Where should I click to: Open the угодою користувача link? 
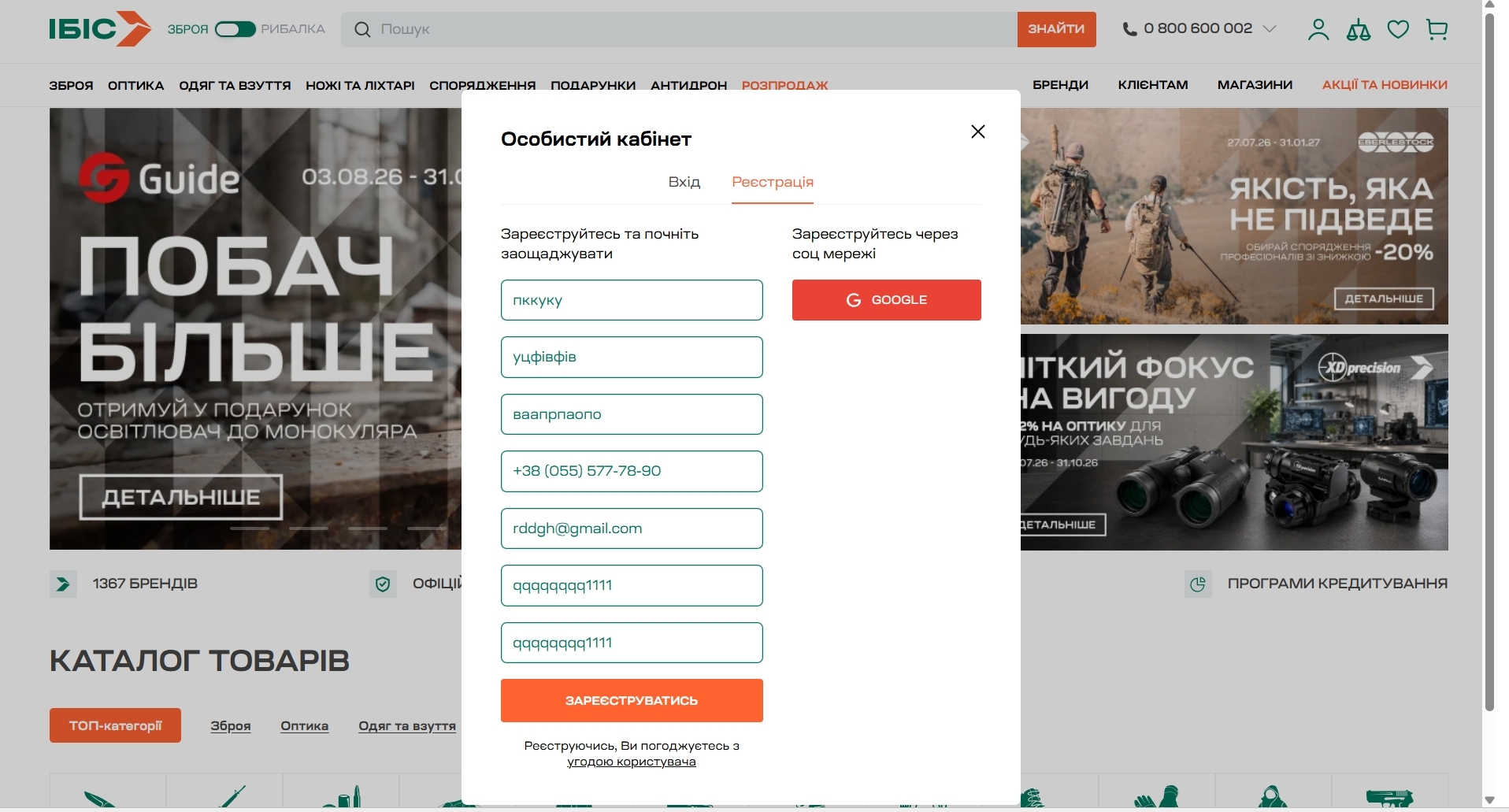click(632, 762)
